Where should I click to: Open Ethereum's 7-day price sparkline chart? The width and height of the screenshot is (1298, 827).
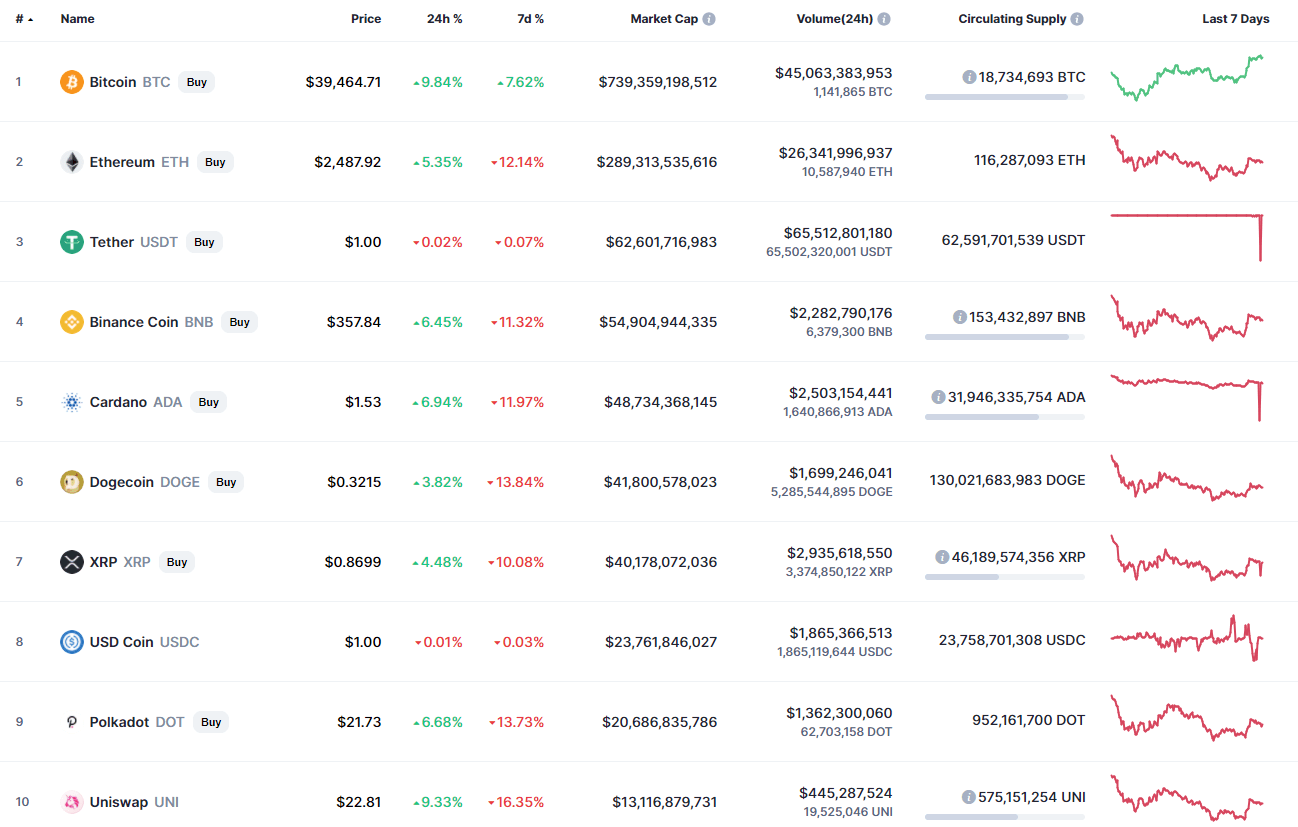click(x=1187, y=160)
